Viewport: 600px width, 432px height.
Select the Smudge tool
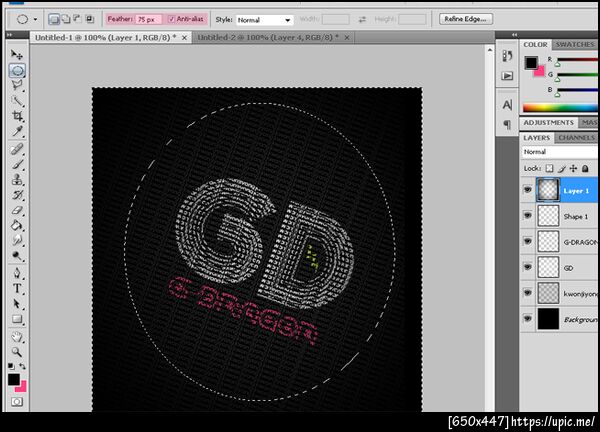(17, 240)
